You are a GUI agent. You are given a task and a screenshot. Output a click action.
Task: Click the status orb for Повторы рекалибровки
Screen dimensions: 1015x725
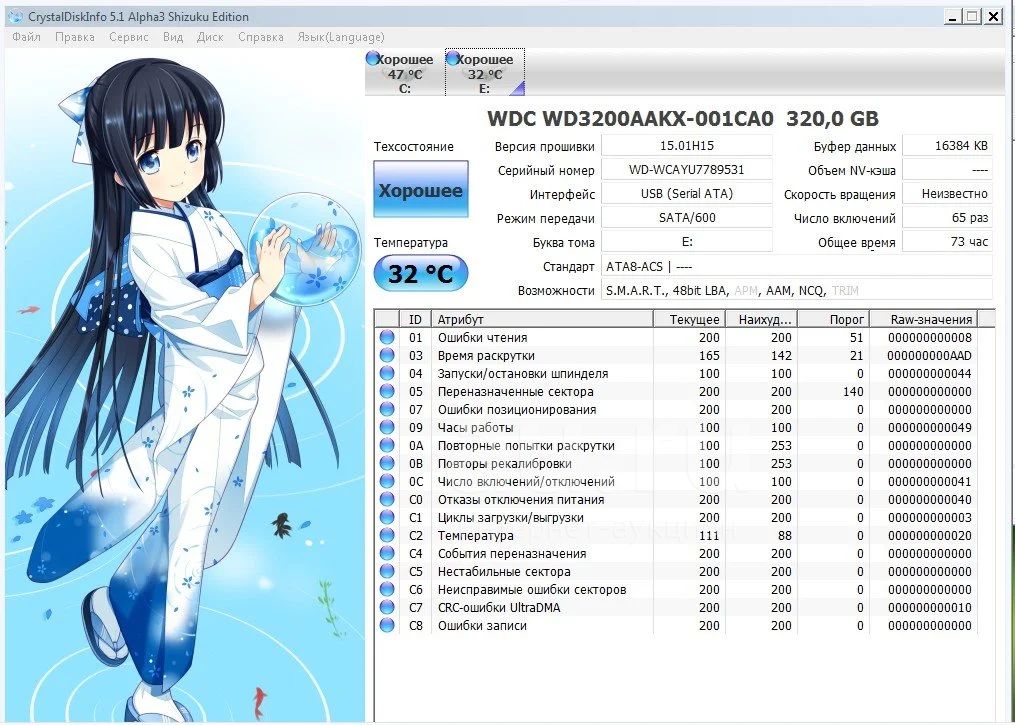tap(387, 463)
